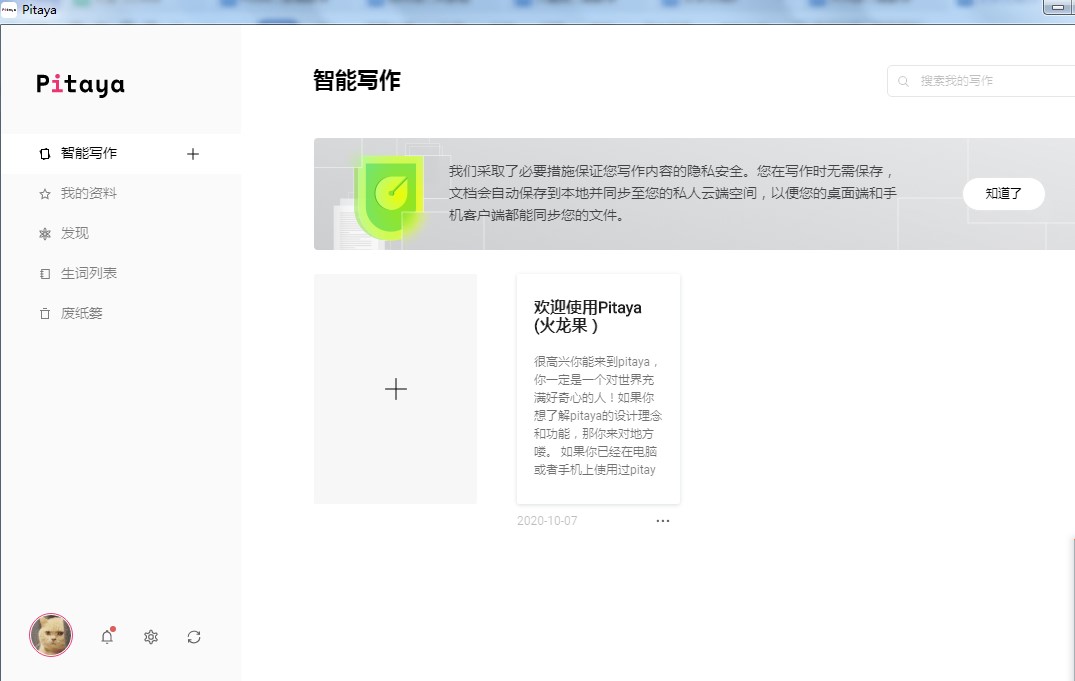Click the green shield privacy icon

click(389, 197)
